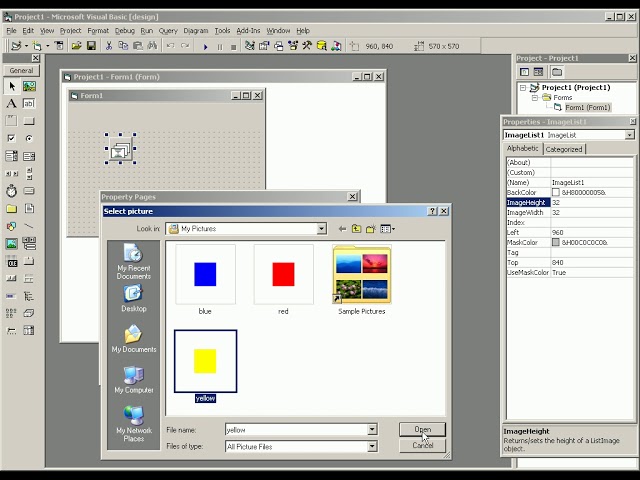Select the CheckBox control tool in toolbox
The width and height of the screenshot is (640, 480).
(x=11, y=138)
